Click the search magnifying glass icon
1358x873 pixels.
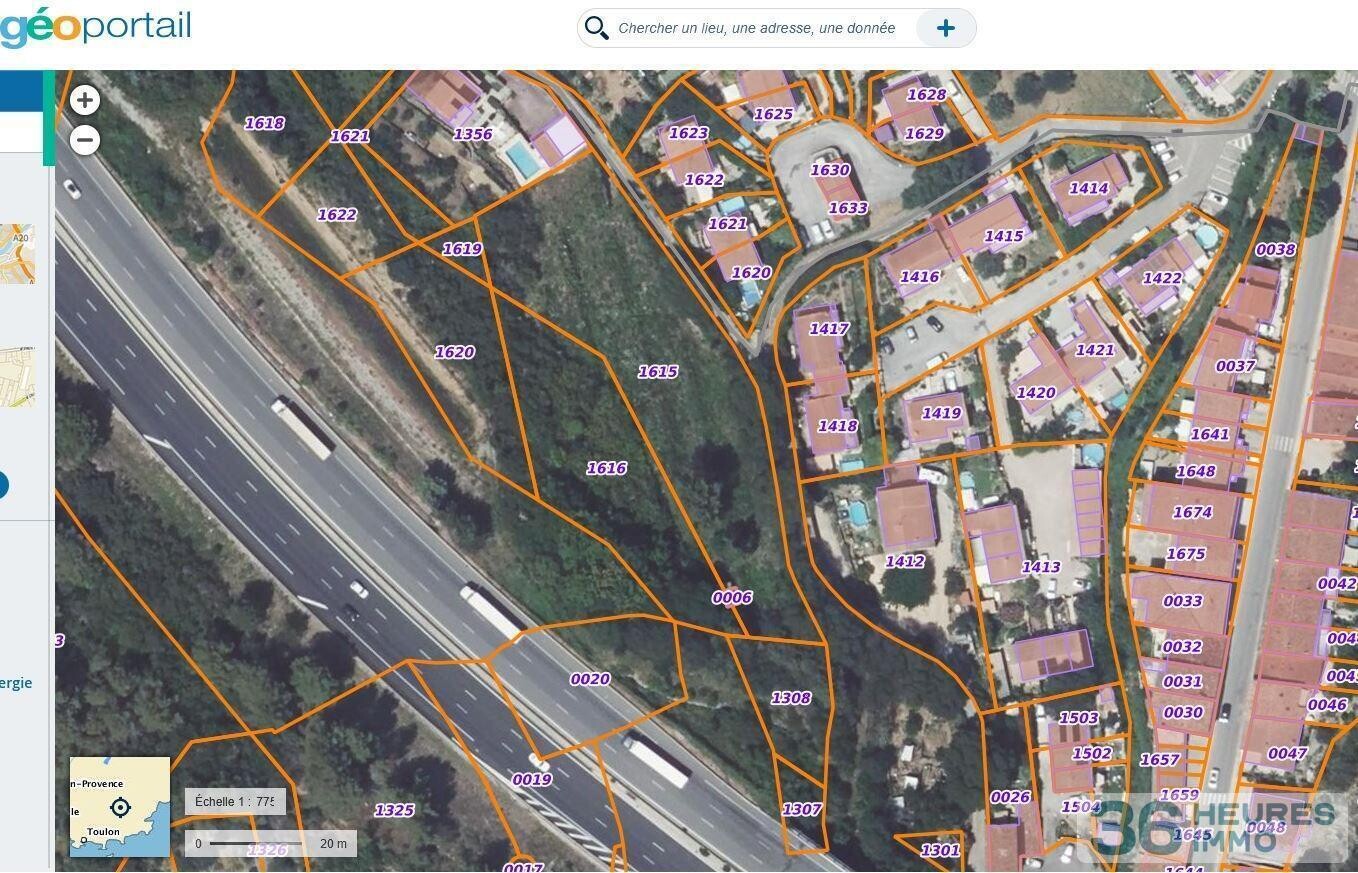pos(597,28)
